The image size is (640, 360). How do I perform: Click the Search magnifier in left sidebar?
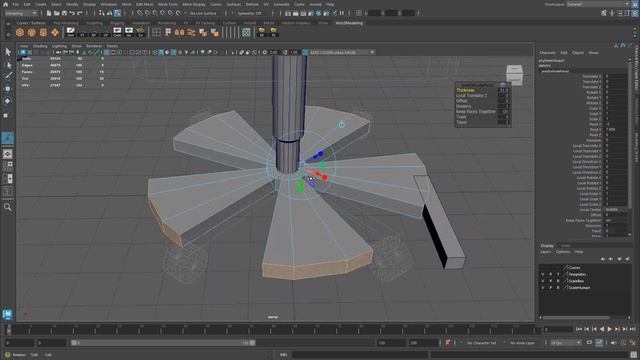[7, 207]
